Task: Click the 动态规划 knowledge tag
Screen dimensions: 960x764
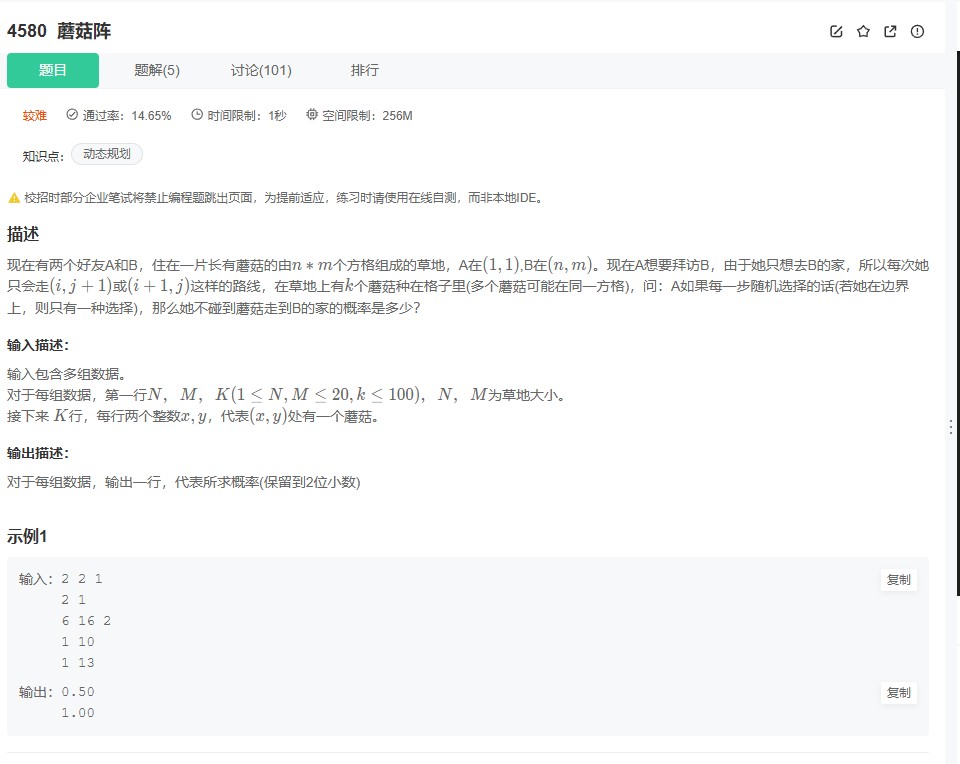Action: (x=107, y=154)
